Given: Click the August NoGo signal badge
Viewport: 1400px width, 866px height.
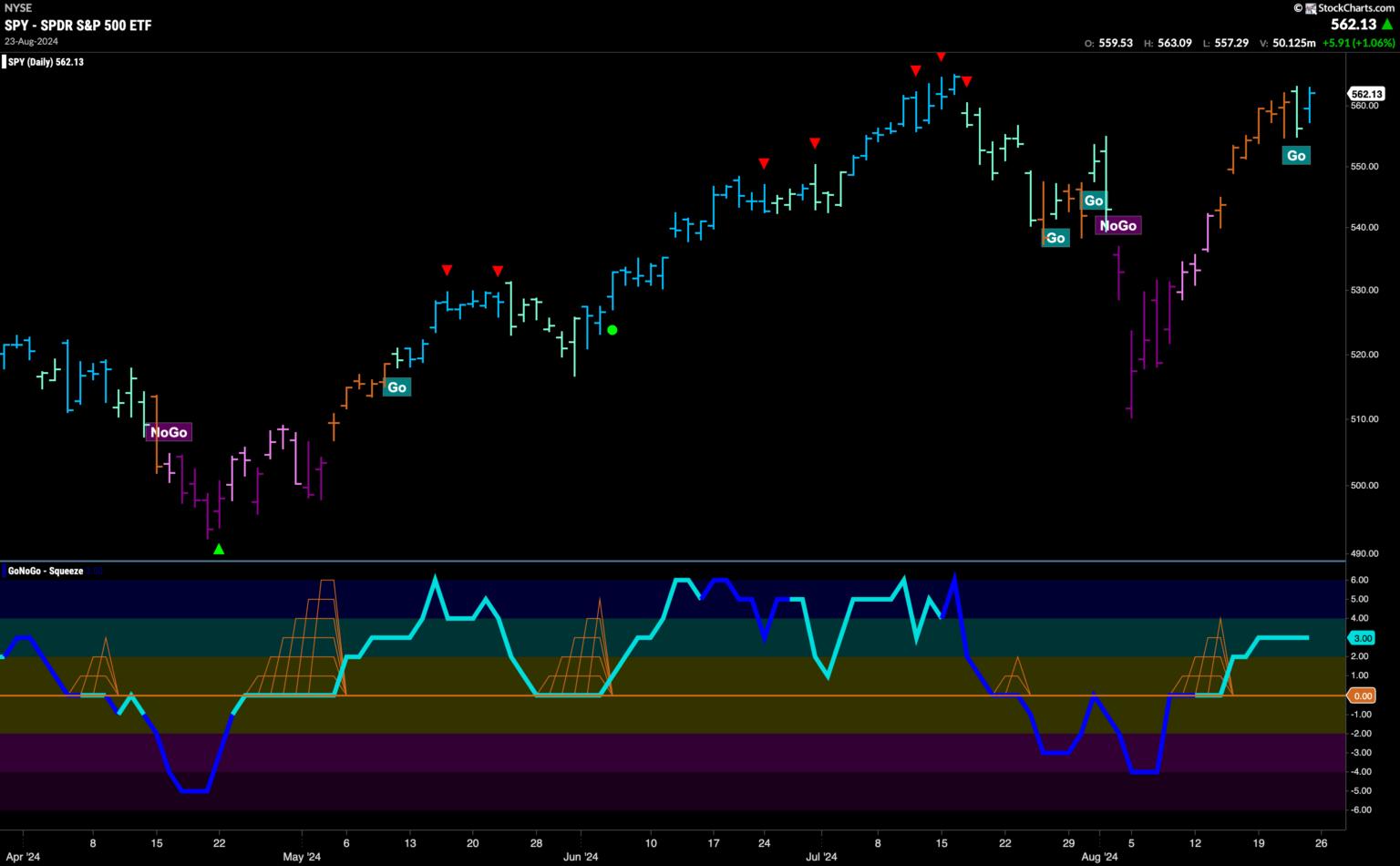Looking at the screenshot, I should point(1118,225).
